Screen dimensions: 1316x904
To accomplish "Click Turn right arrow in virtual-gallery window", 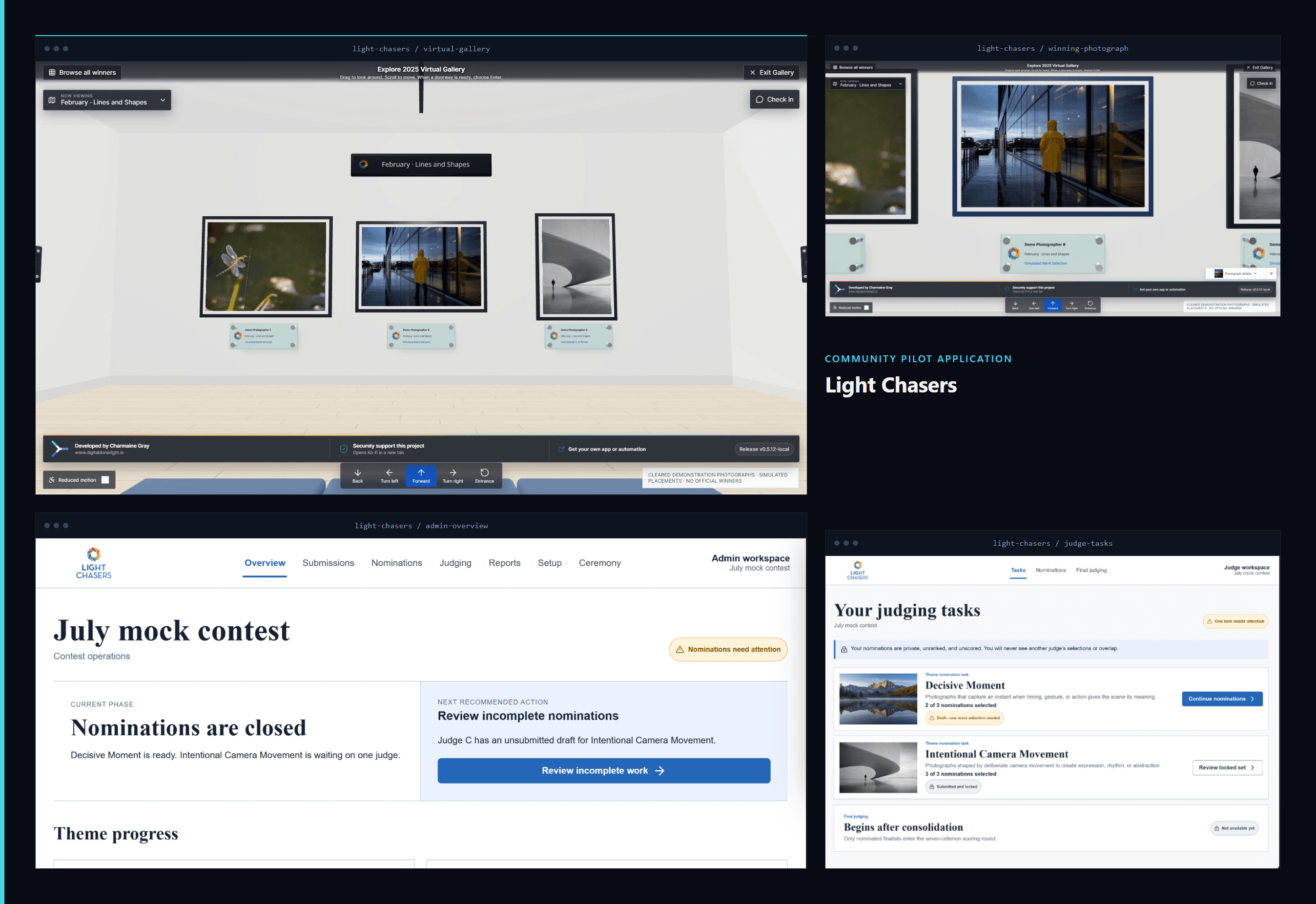I will coord(452,476).
